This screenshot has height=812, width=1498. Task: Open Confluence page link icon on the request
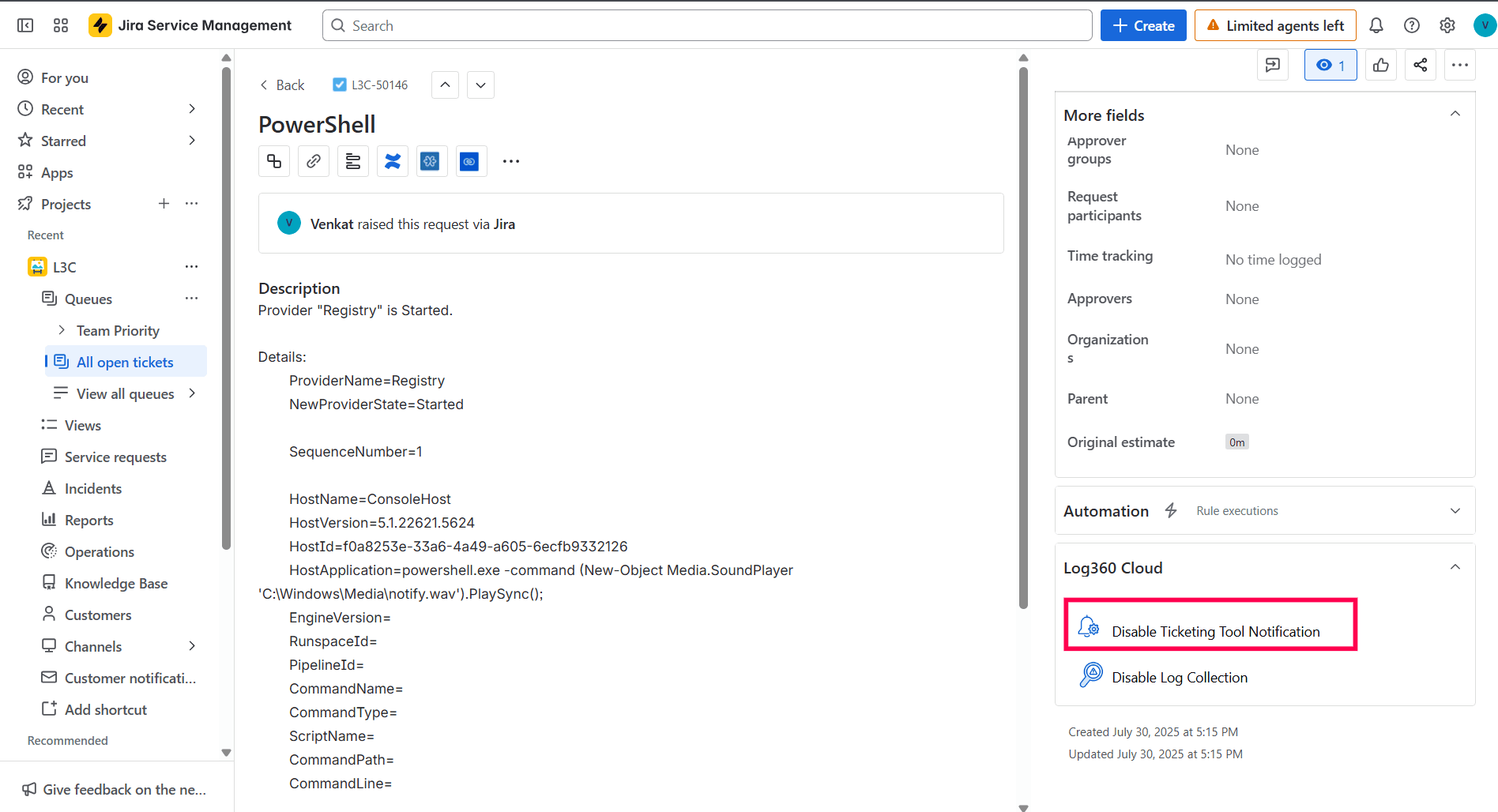(x=392, y=160)
